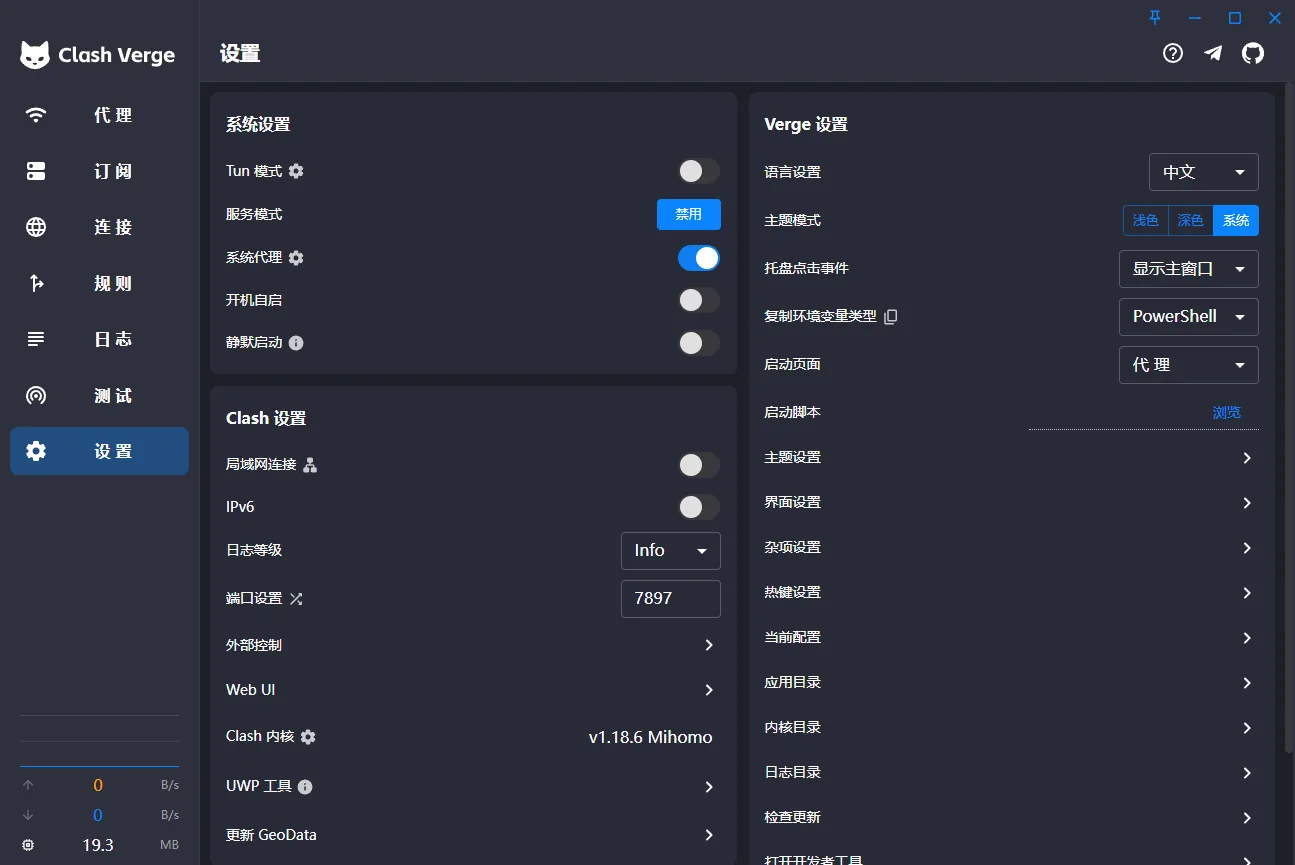This screenshot has width=1295, height=865.
Task: Open the Clash core gear icon
Action: 308,737
